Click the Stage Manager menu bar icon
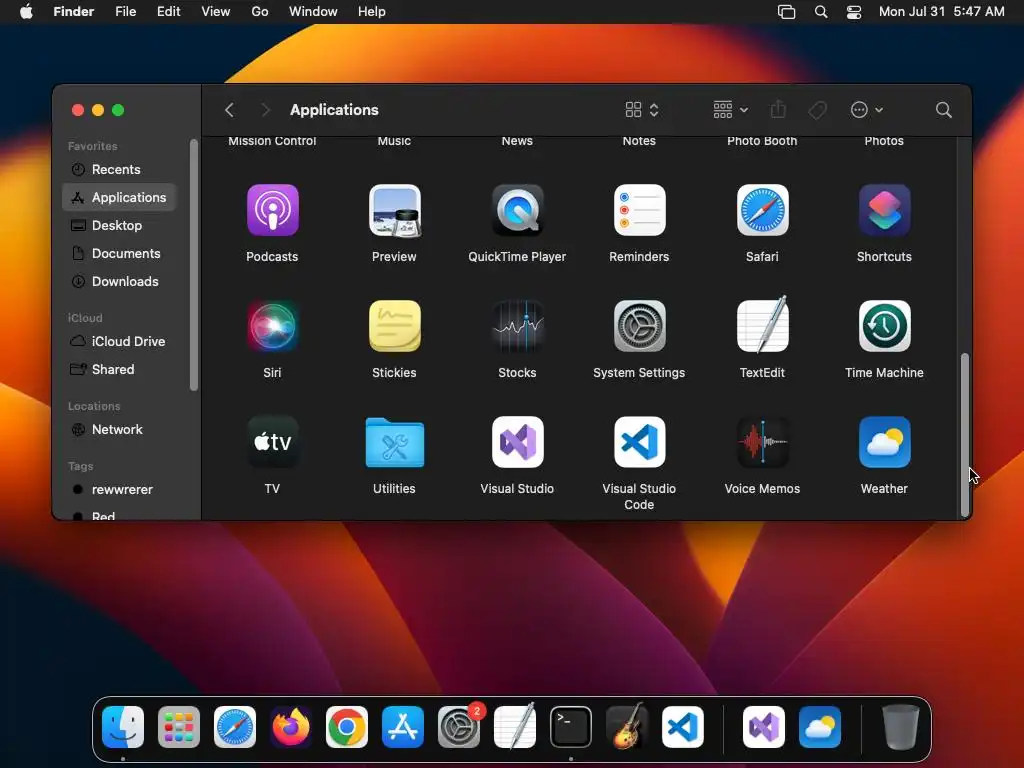 [786, 12]
